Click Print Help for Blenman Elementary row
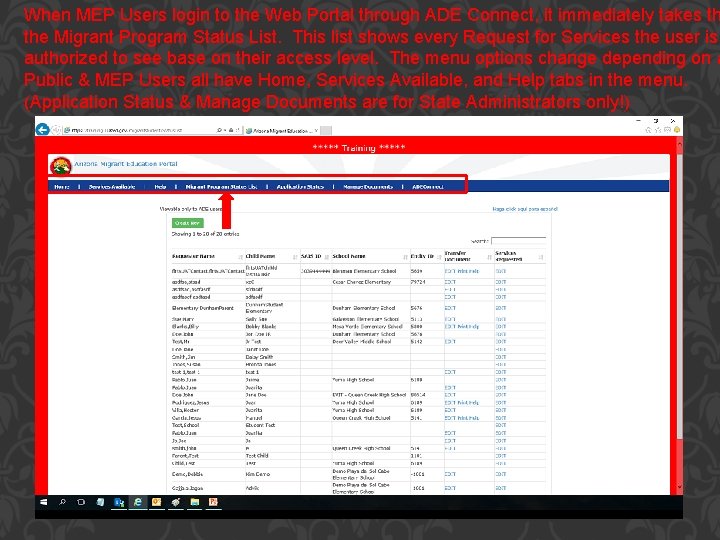This screenshot has width=720, height=540. [468, 271]
